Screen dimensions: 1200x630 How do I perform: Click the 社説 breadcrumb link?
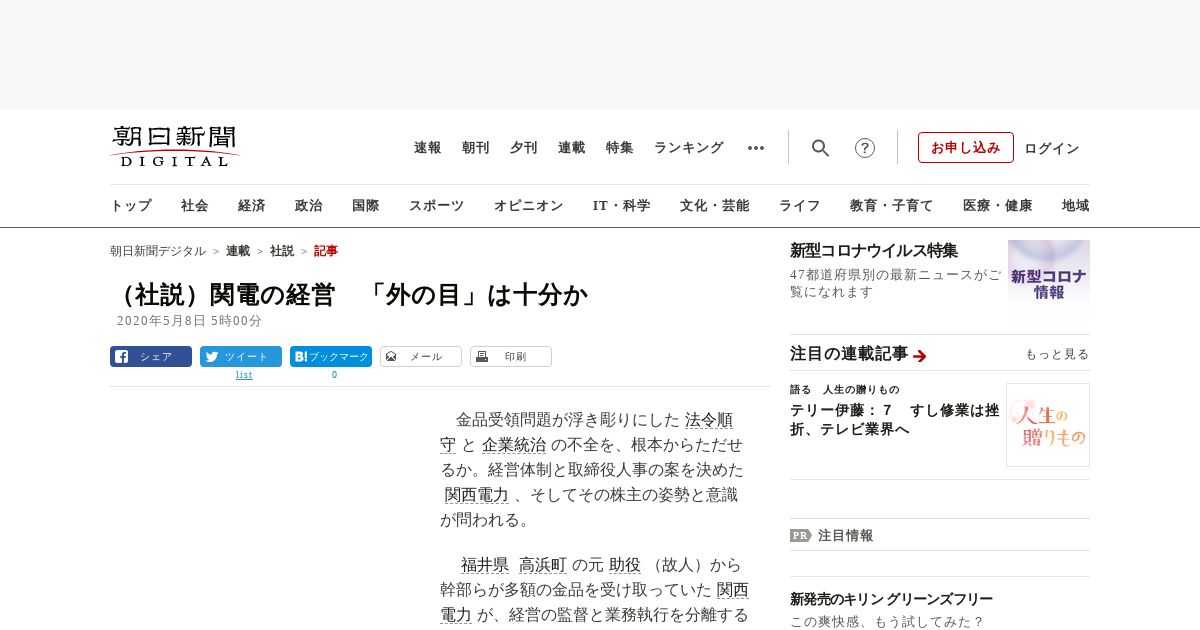click(282, 251)
